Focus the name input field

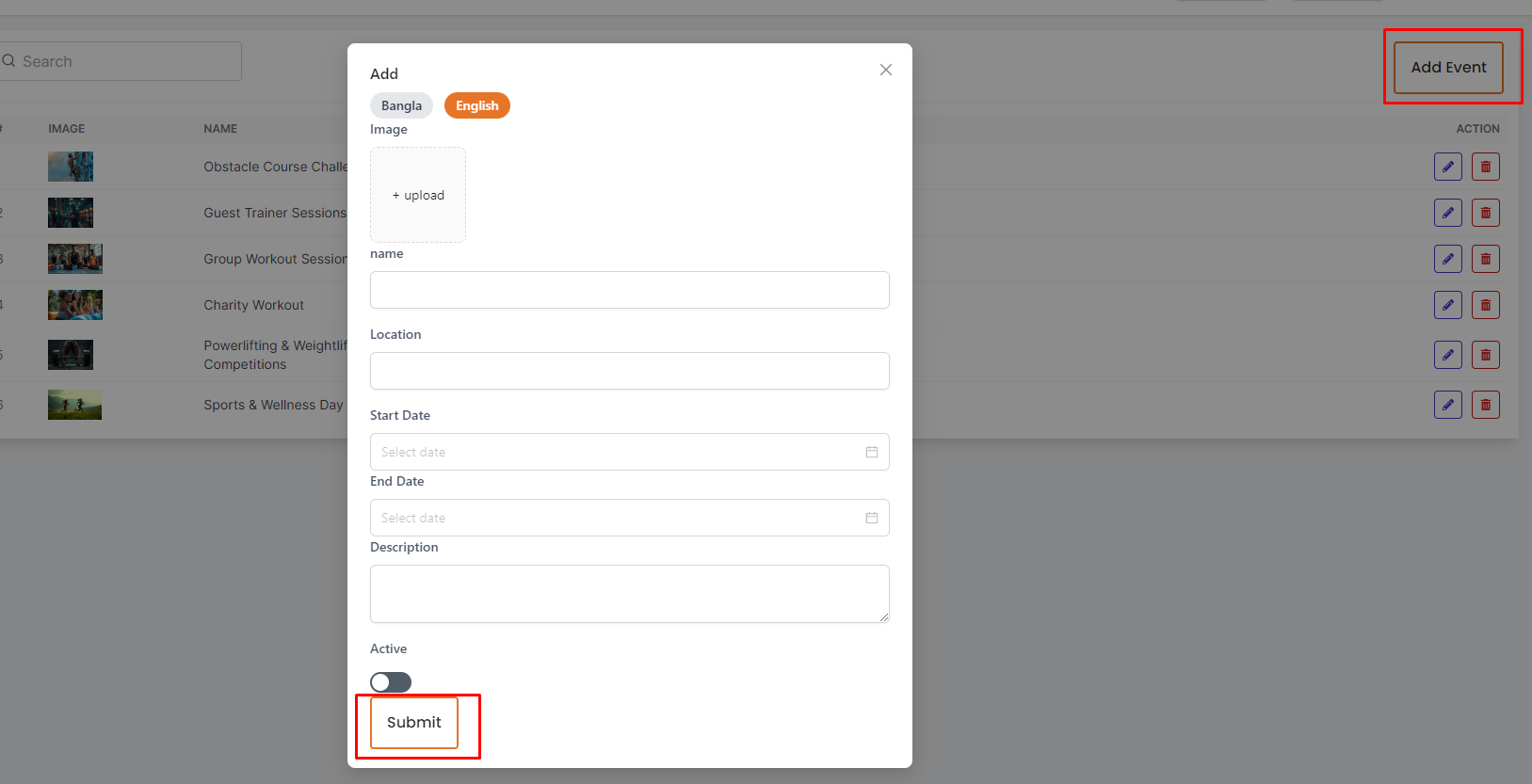629,290
